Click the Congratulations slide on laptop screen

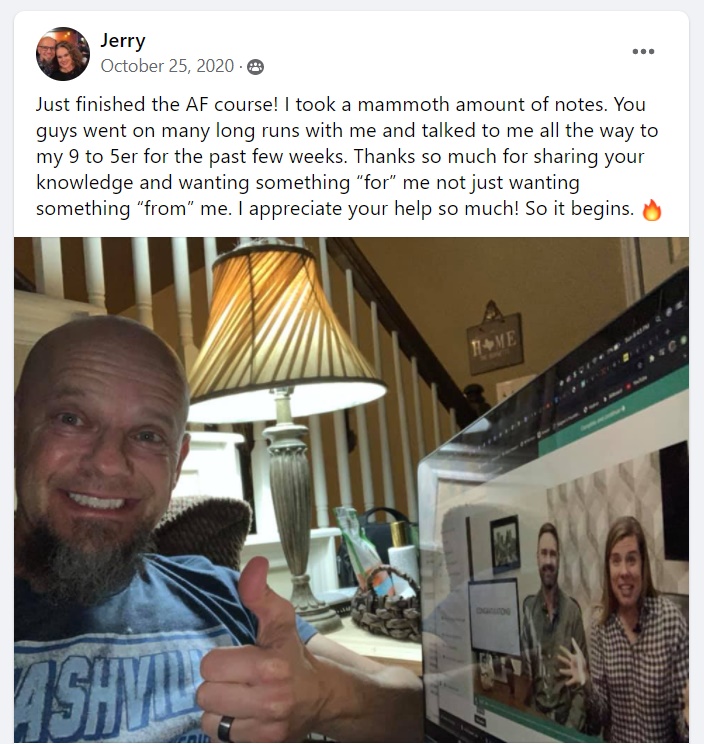(494, 616)
